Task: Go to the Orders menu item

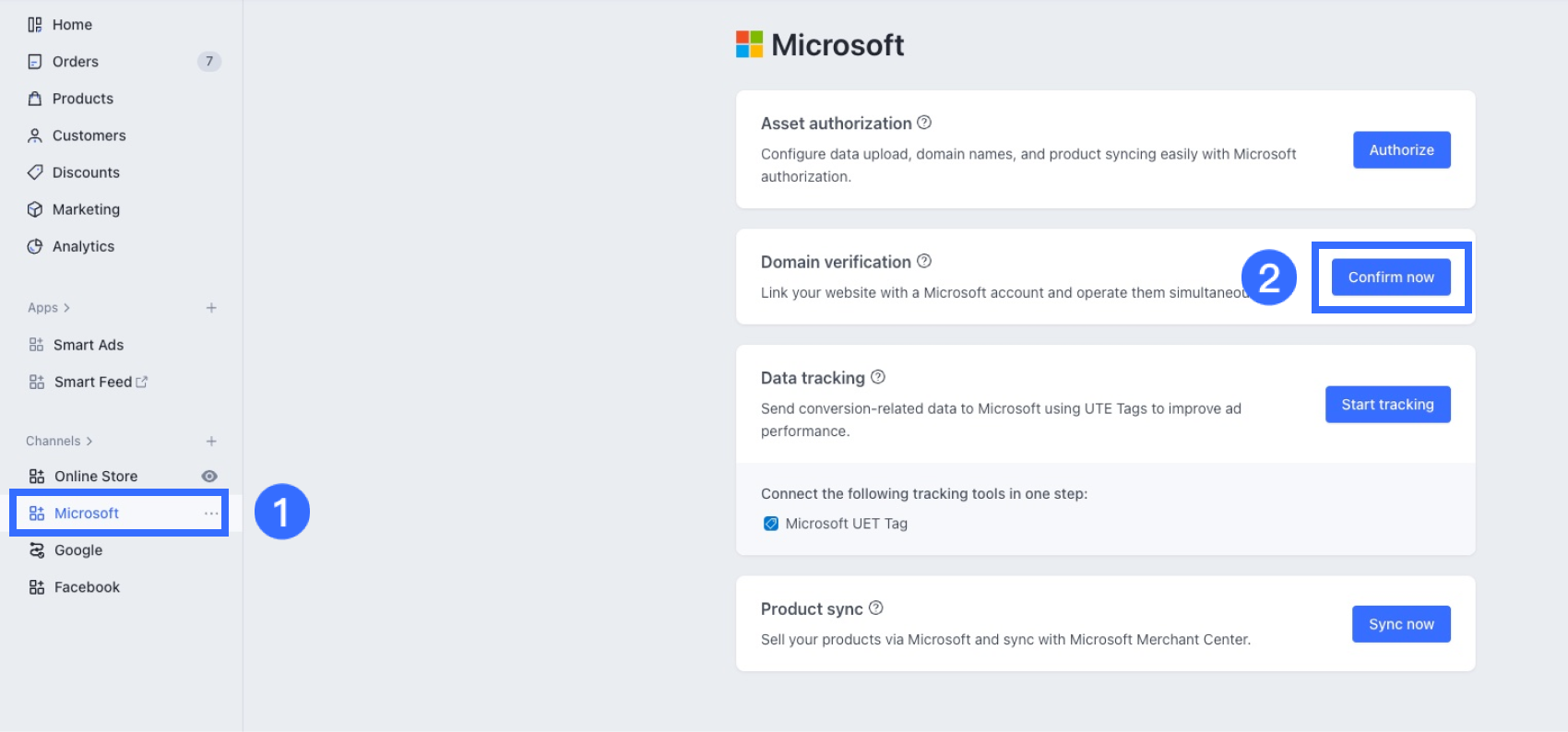Action: tap(76, 62)
